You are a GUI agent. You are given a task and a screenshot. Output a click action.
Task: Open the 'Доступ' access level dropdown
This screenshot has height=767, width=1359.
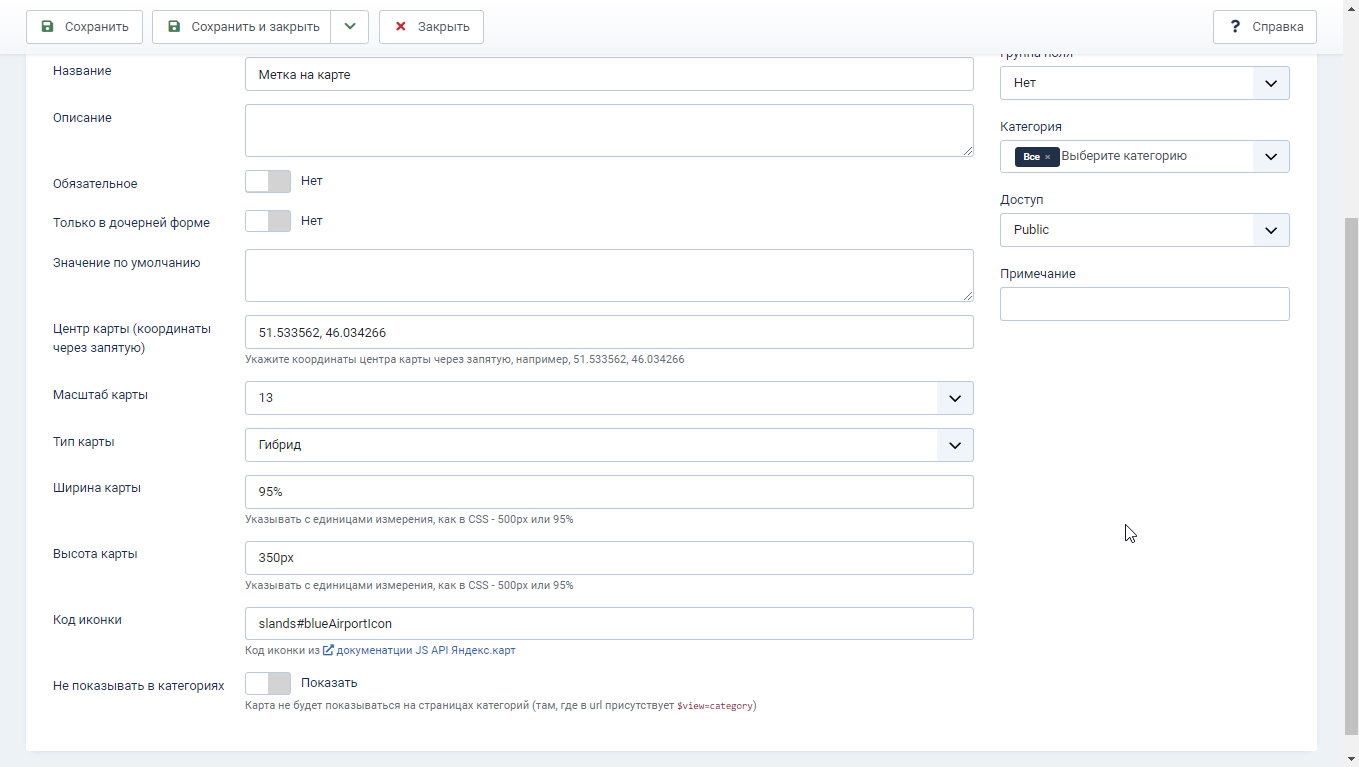[x=1270, y=230]
